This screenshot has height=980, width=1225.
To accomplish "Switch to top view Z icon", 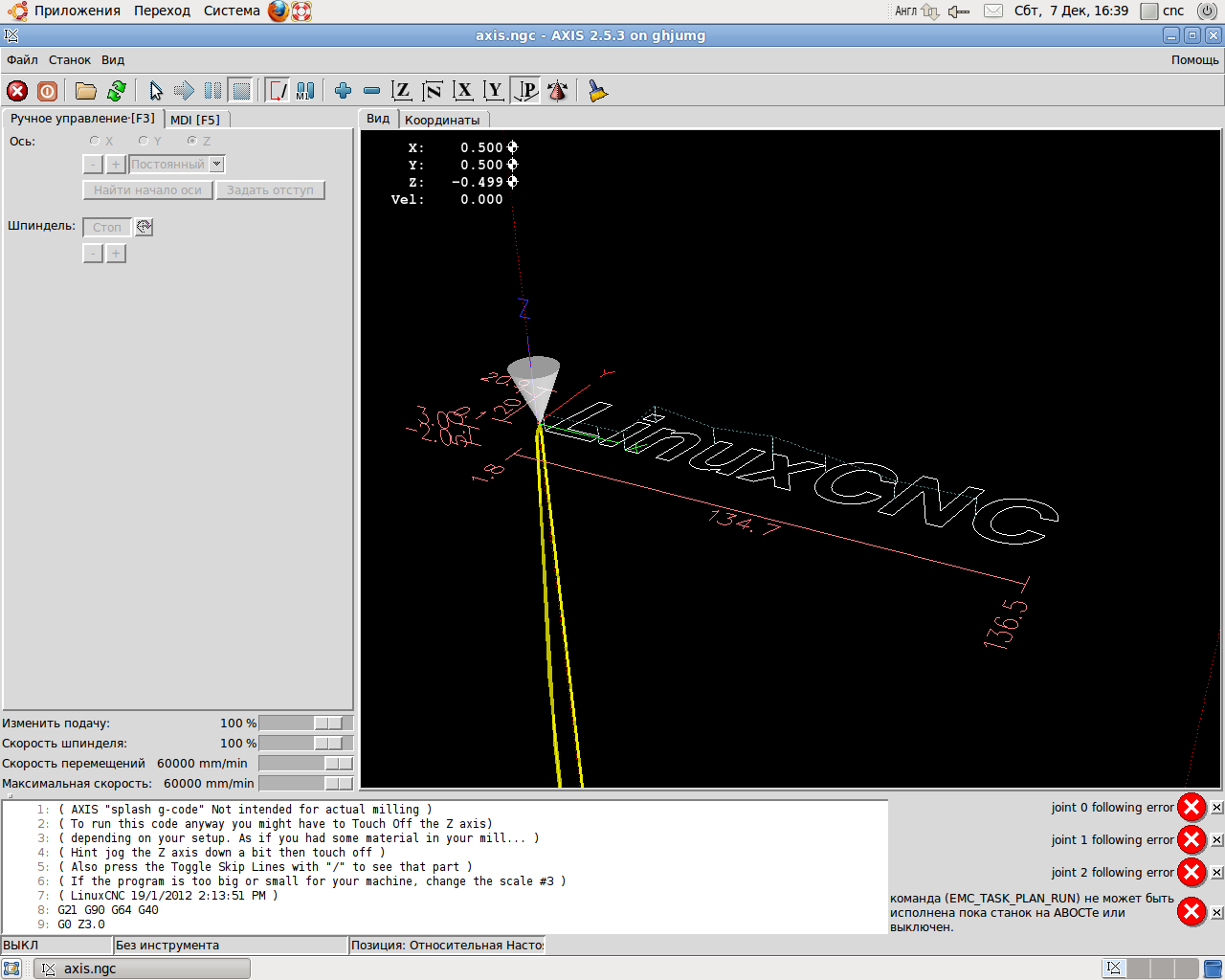I will [402, 91].
